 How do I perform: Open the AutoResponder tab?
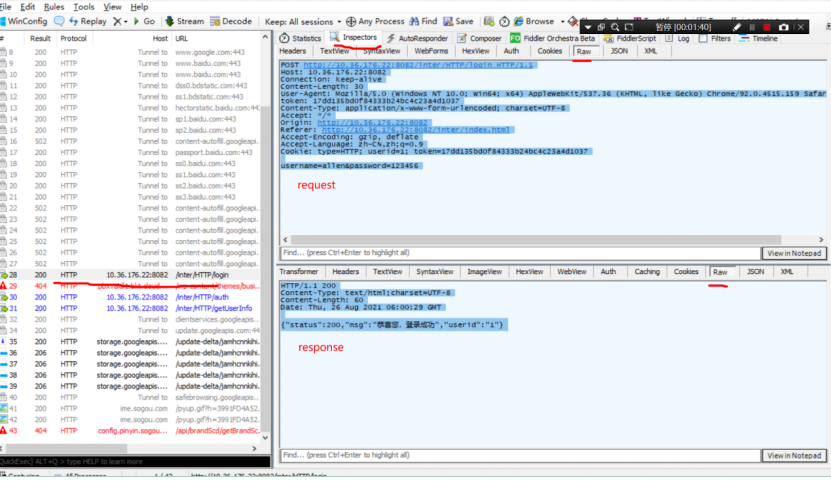coord(417,38)
